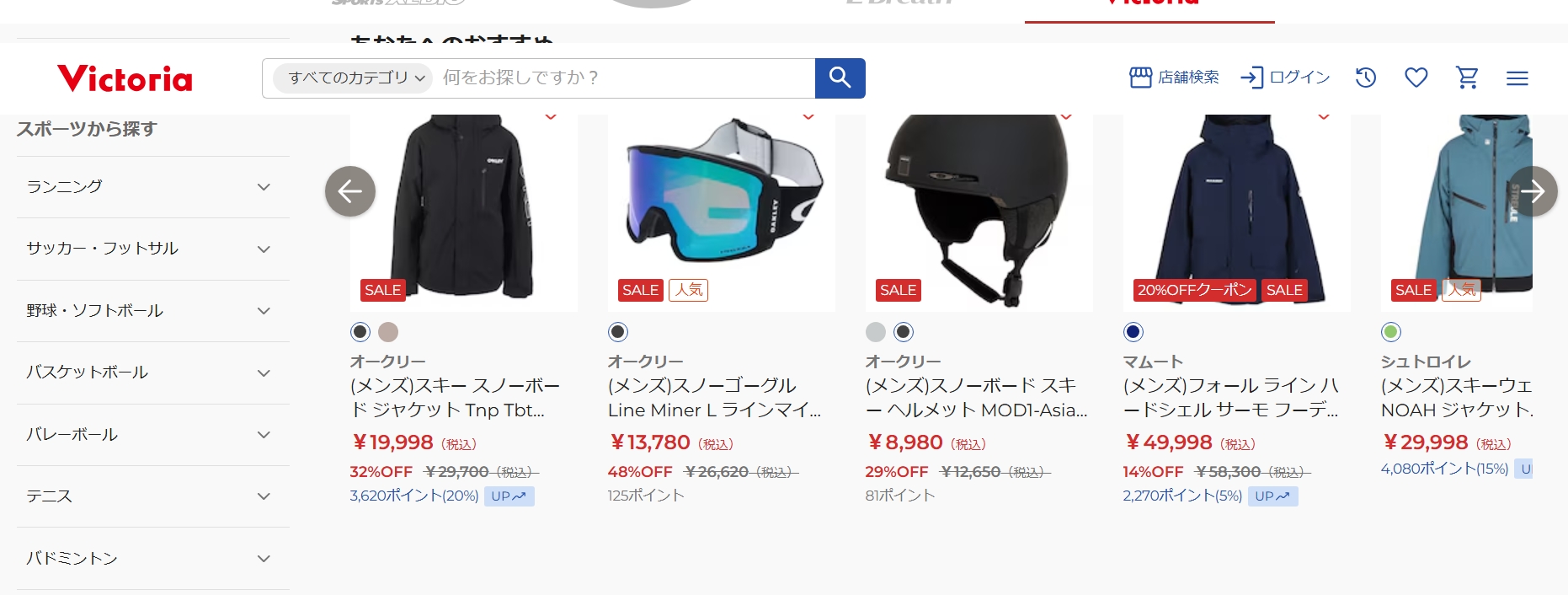The height and width of the screenshot is (595, 1568).
Task: Open the browsing history clock icon
Action: [1366, 78]
